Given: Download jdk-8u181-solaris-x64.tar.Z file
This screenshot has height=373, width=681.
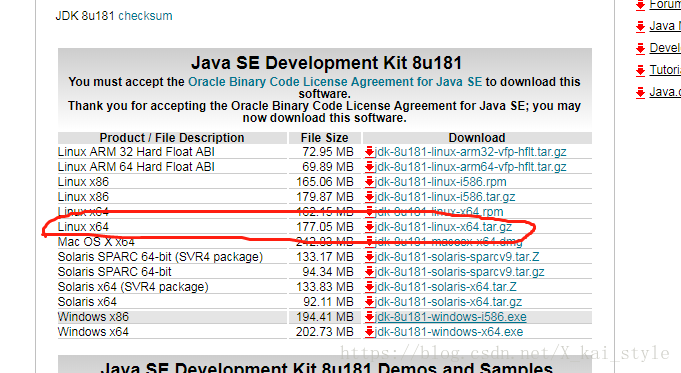Looking at the screenshot, I should [x=446, y=287].
